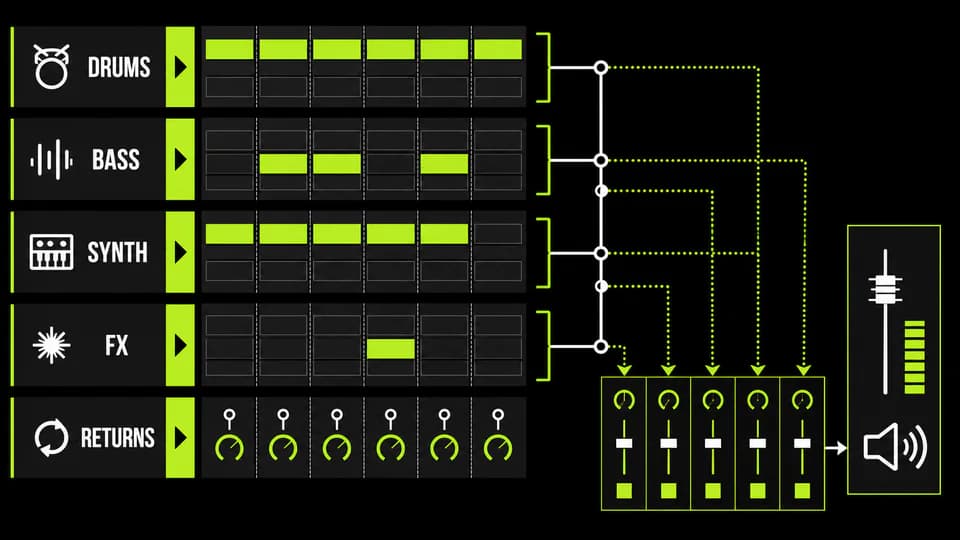Screen dimensions: 960x540
Task: Click the fourth mixer channel fader handle
Action: coord(757,443)
